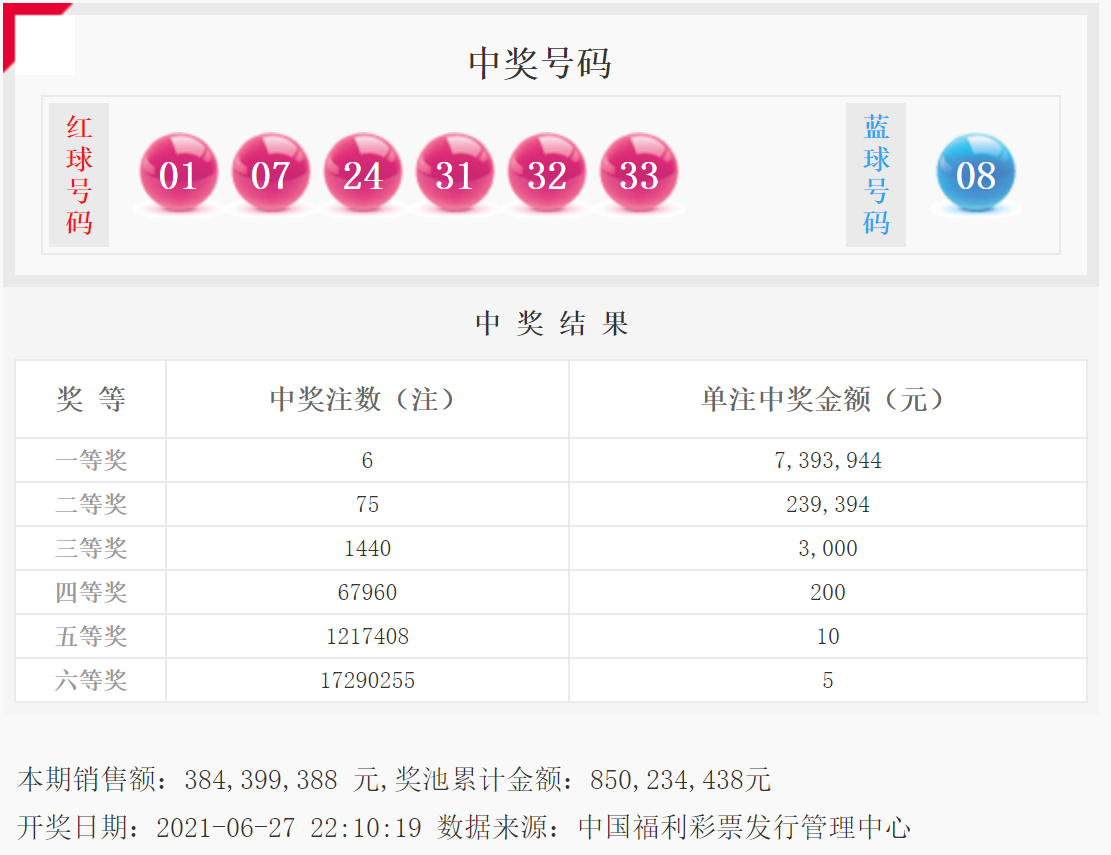This screenshot has height=855, width=1111.
Task: Click the red ball numbered 01
Action: point(178,174)
